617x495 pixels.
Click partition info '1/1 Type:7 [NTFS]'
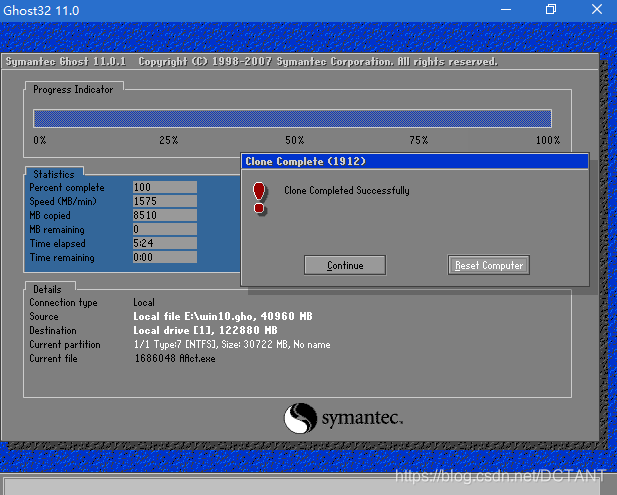(x=175, y=345)
